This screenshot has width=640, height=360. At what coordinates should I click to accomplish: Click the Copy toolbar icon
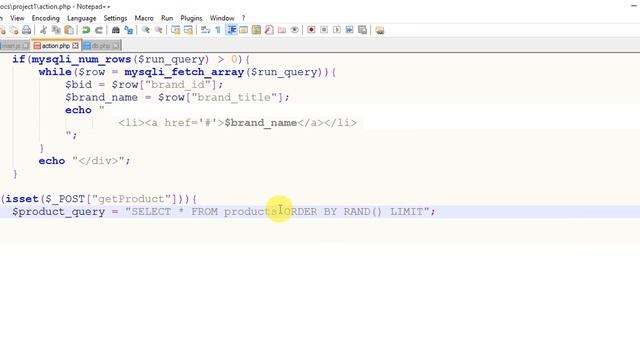click(56, 30)
